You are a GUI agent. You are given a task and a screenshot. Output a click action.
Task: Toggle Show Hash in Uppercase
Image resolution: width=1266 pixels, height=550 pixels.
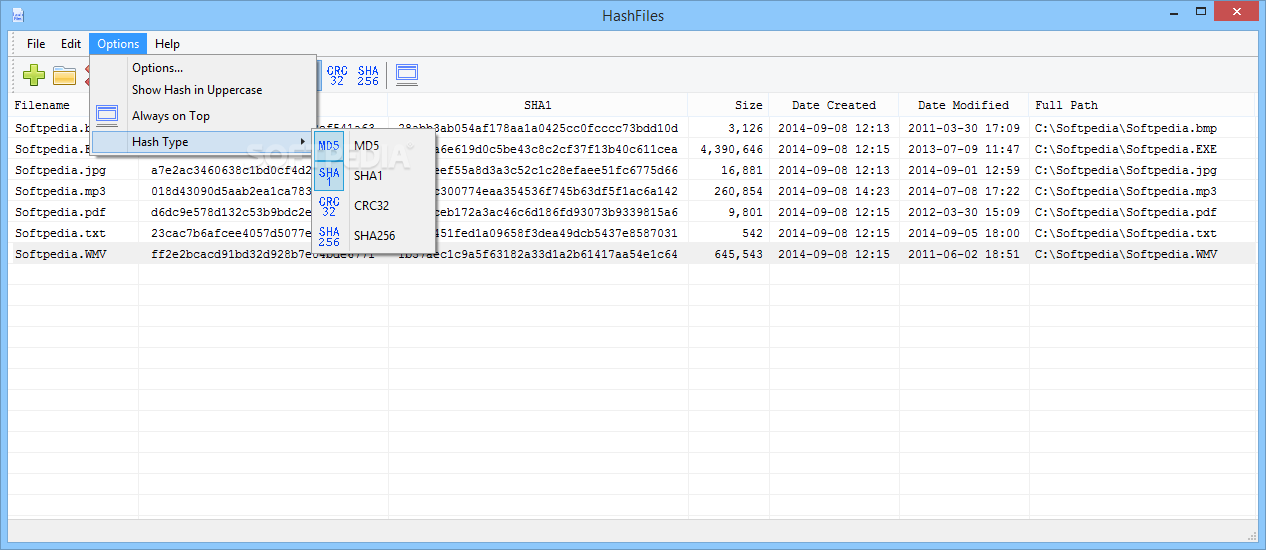click(204, 90)
